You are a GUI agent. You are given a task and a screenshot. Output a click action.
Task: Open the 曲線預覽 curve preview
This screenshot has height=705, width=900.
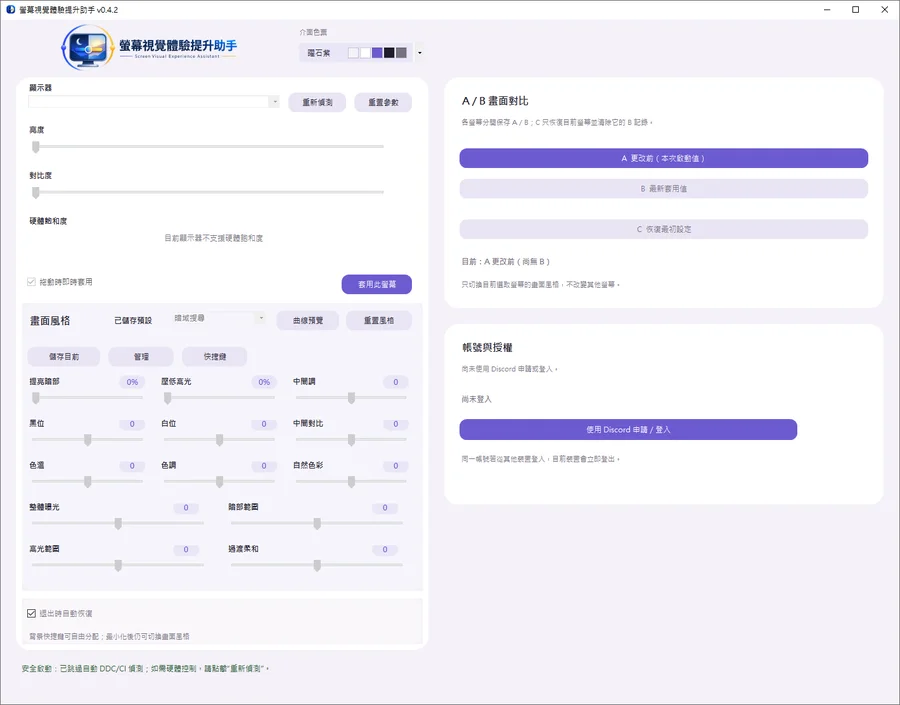point(308,320)
